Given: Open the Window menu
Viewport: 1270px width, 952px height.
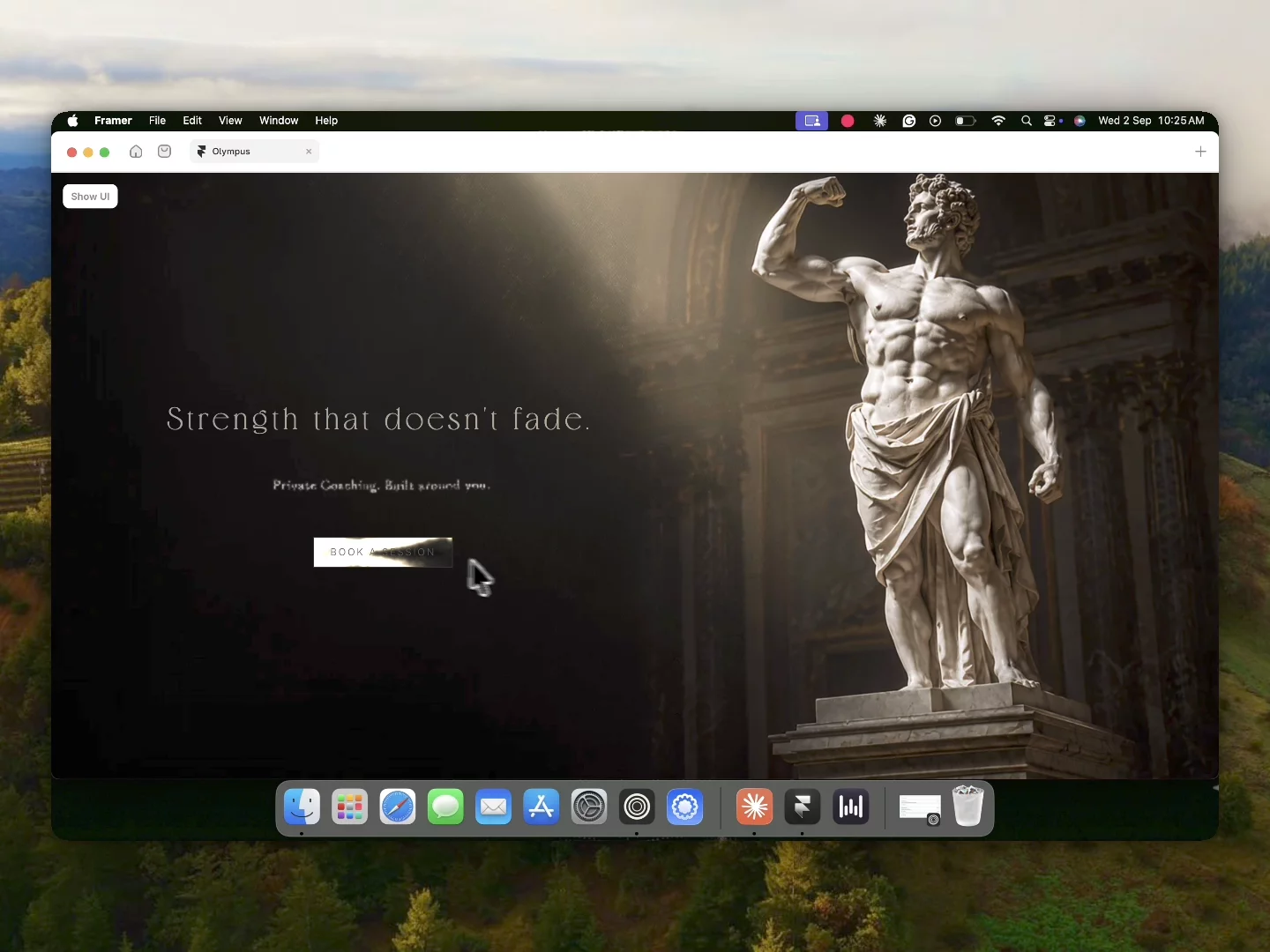Looking at the screenshot, I should [x=279, y=121].
